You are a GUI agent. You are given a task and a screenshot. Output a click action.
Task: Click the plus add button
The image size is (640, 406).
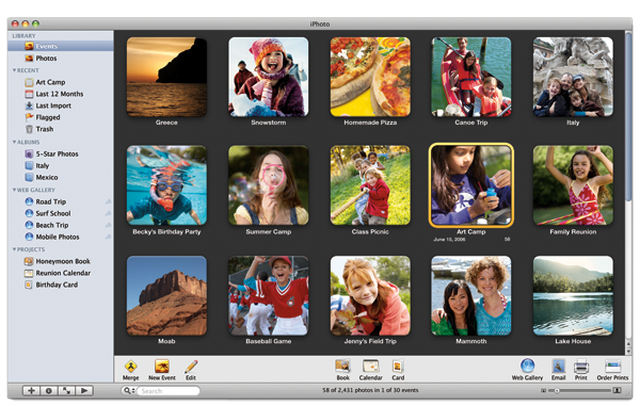pyautogui.click(x=31, y=391)
